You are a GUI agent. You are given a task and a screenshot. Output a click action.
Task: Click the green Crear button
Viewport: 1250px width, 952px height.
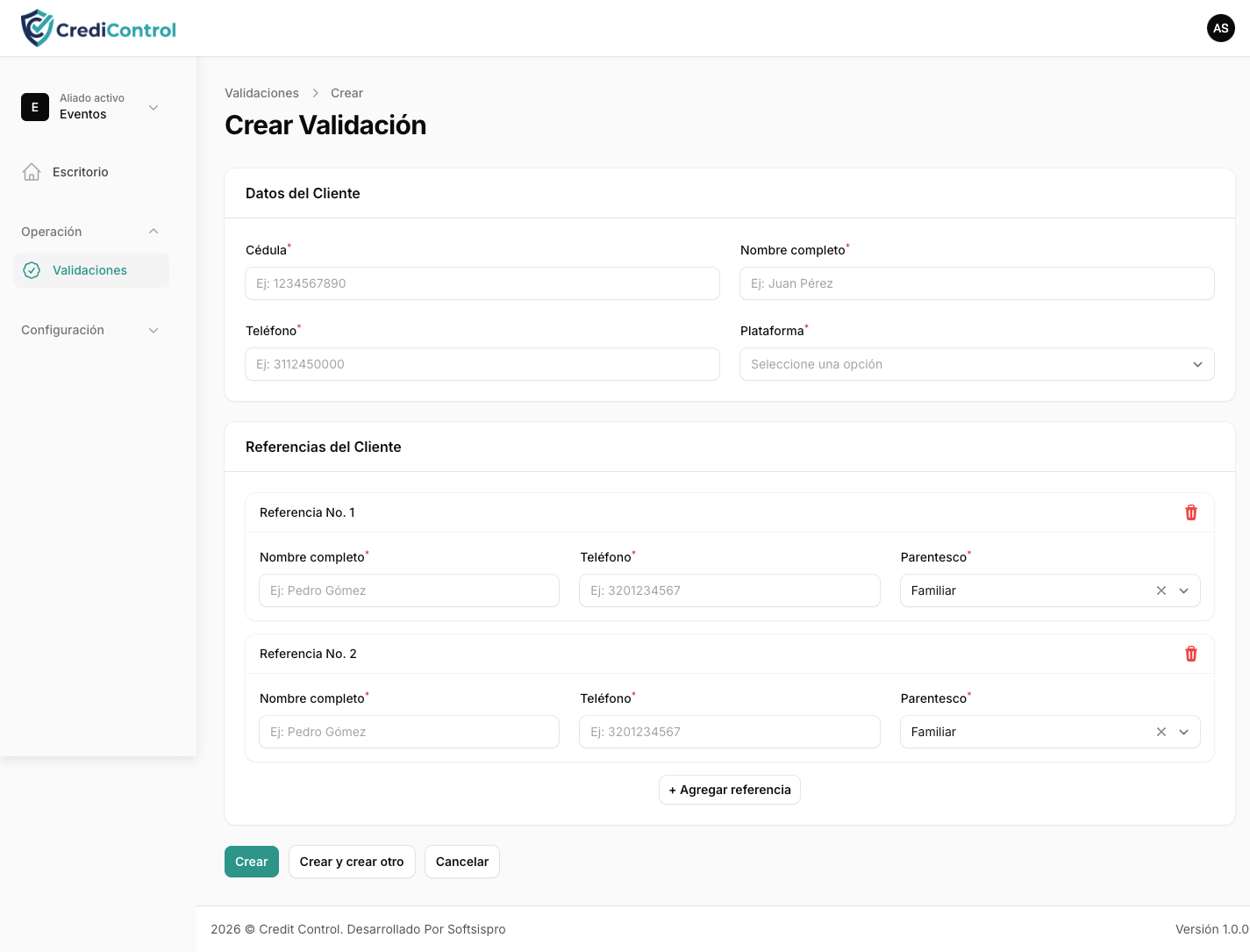coord(252,862)
